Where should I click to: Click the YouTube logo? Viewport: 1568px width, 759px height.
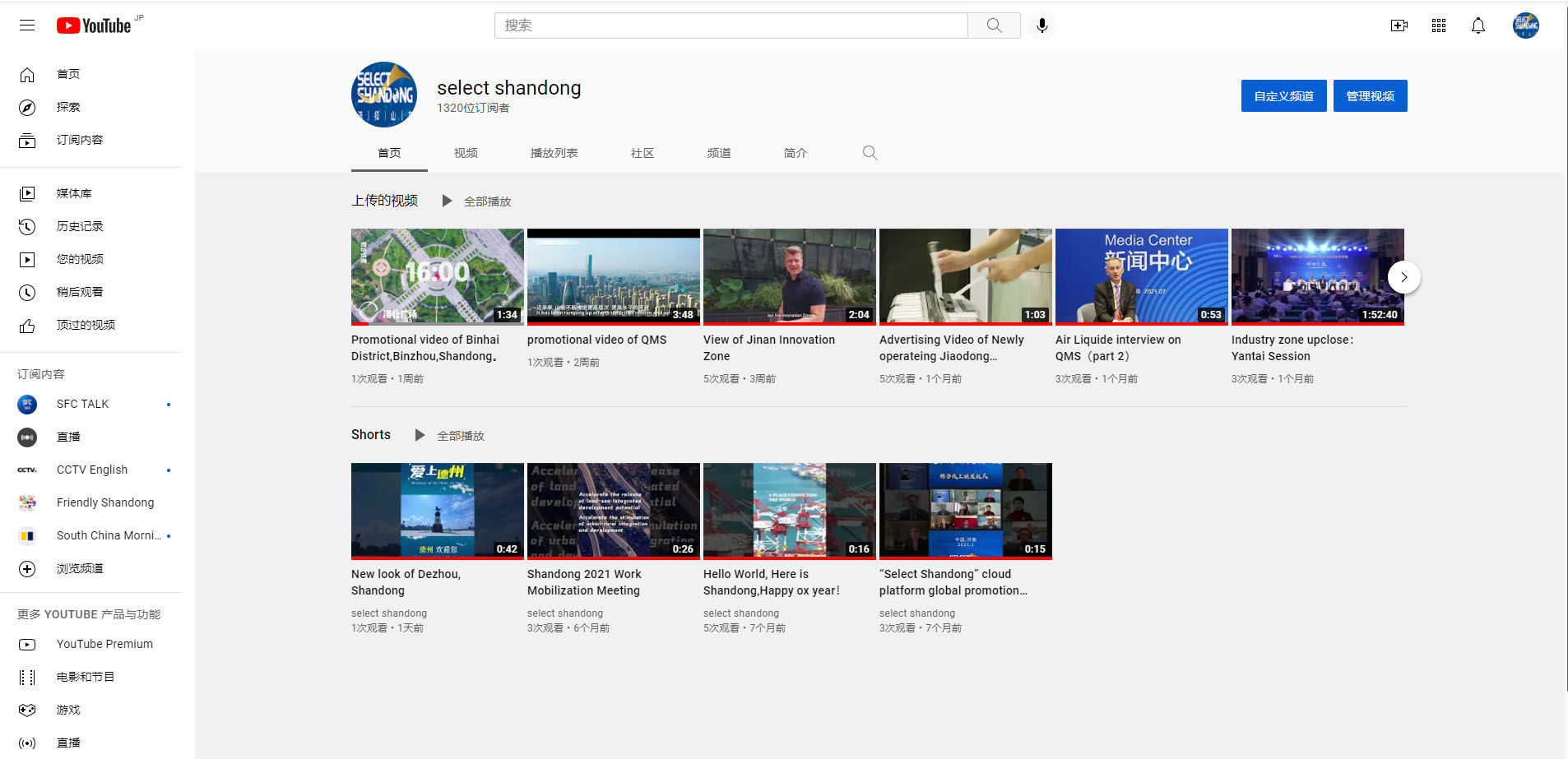[x=94, y=25]
